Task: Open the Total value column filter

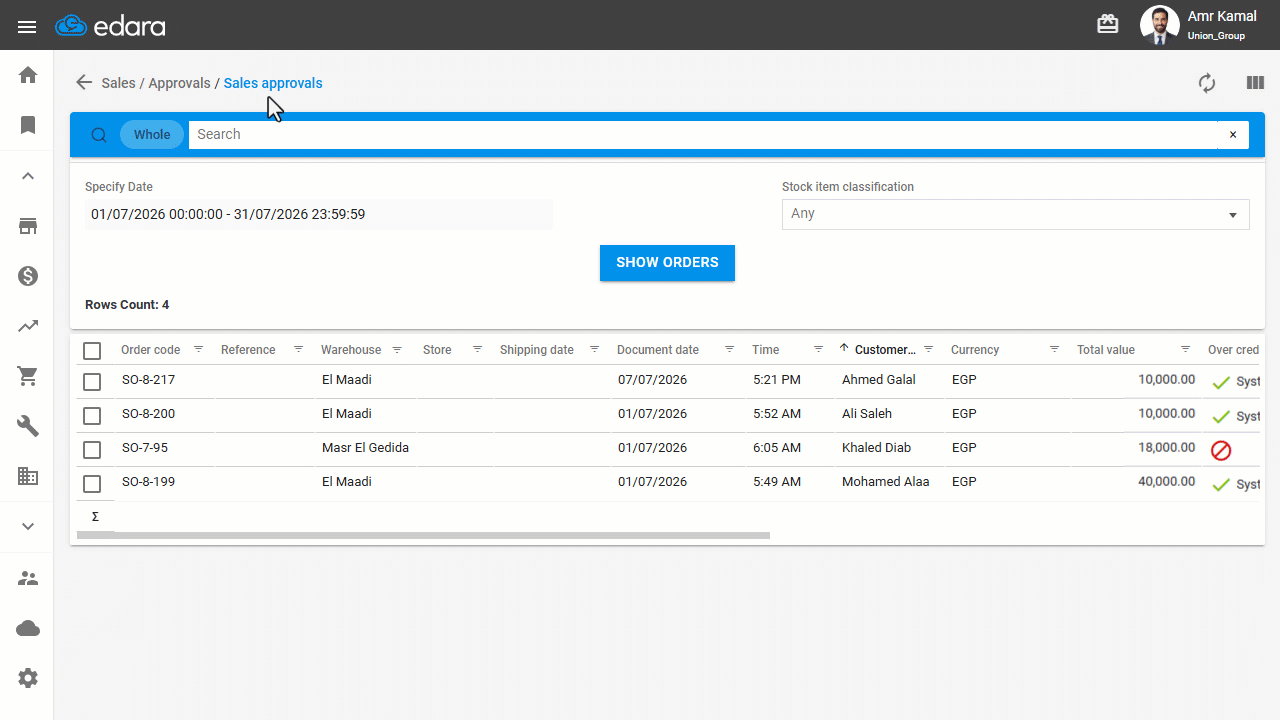Action: click(x=1185, y=350)
